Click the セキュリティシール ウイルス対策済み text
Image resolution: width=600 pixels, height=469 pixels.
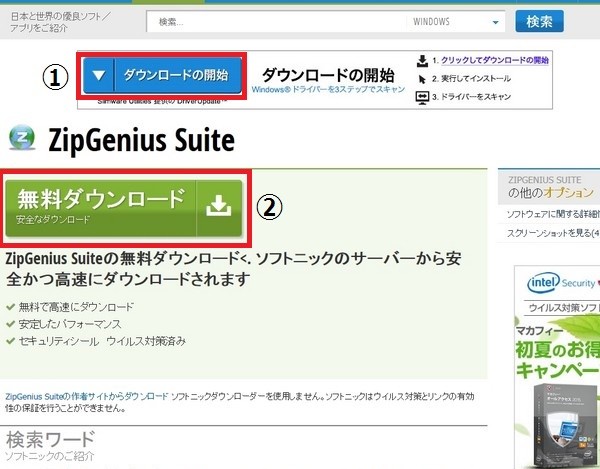click(x=102, y=341)
